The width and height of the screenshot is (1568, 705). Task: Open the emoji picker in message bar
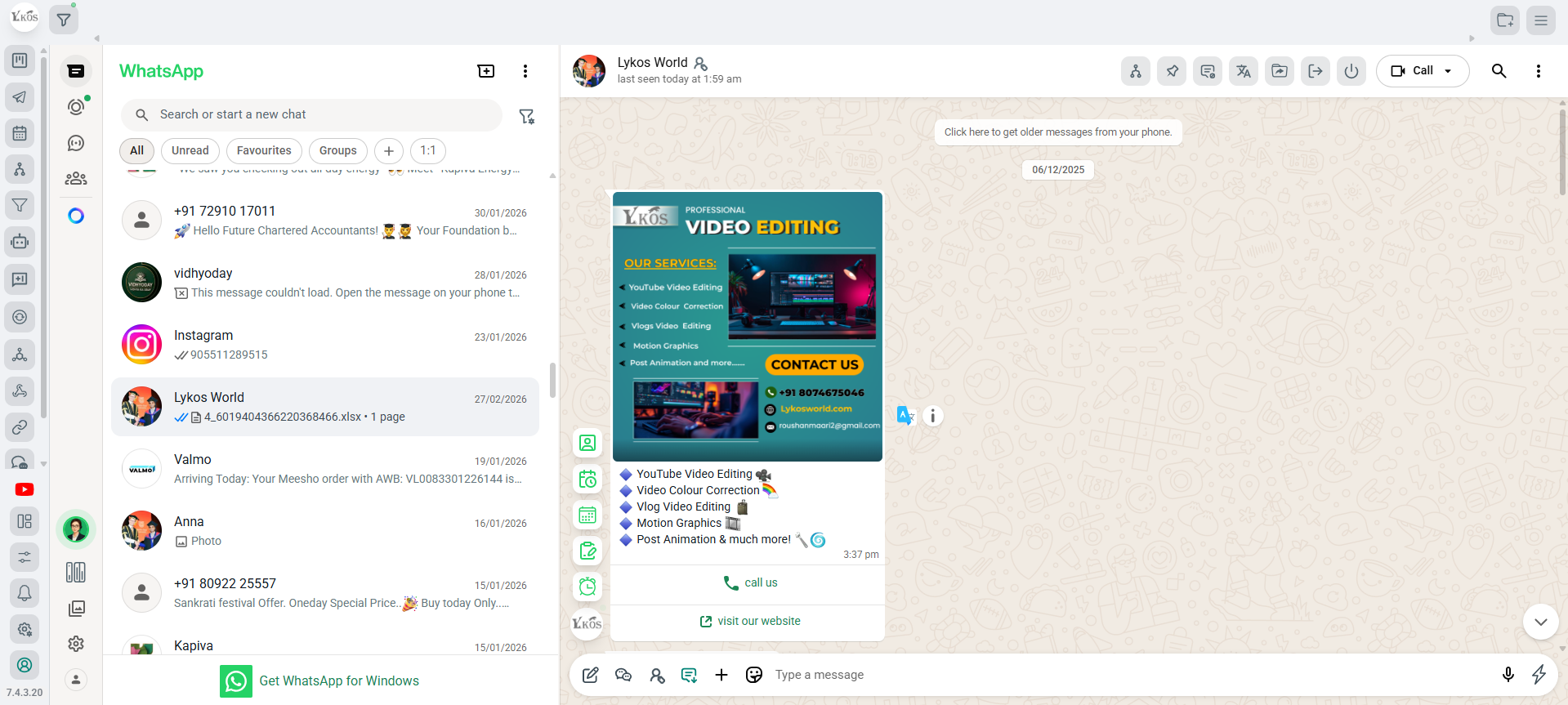[x=753, y=675]
